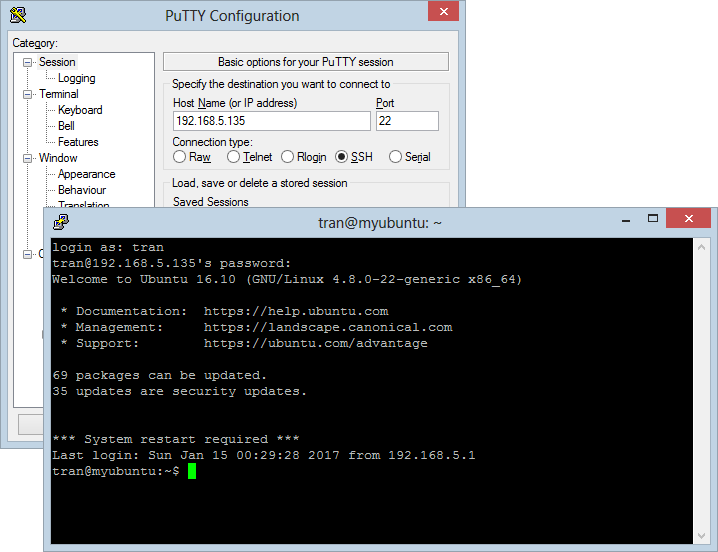718x552 pixels.
Task: Click the landscape.canonical.com URL in terminal
Action: point(328,328)
